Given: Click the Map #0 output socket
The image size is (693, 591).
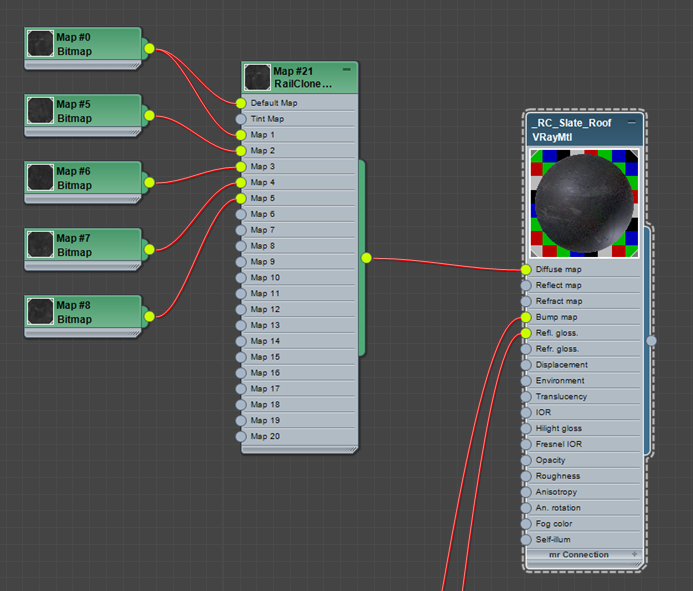Looking at the screenshot, I should tap(149, 48).
